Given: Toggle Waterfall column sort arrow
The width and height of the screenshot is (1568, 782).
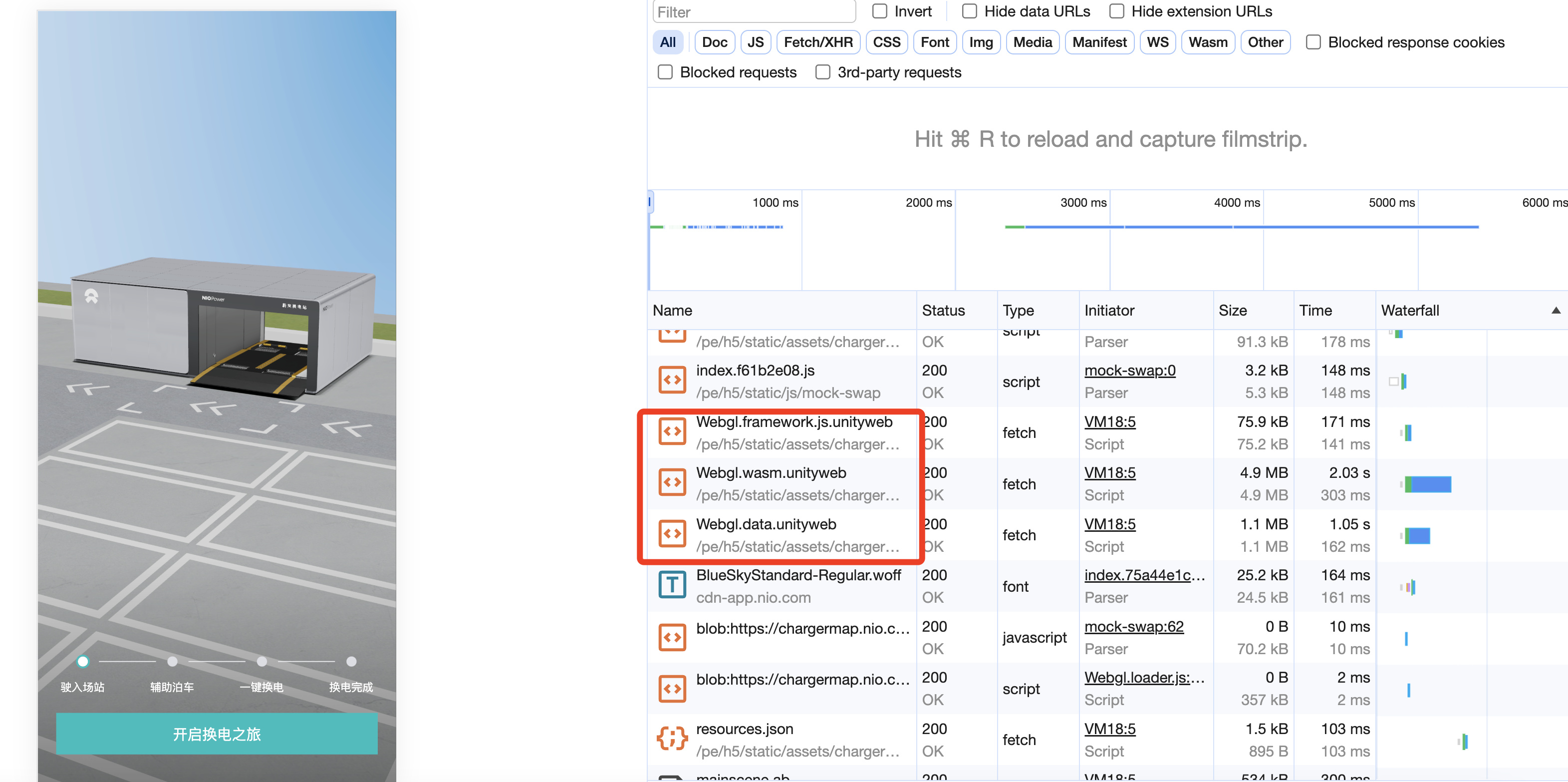Looking at the screenshot, I should pos(1555,311).
